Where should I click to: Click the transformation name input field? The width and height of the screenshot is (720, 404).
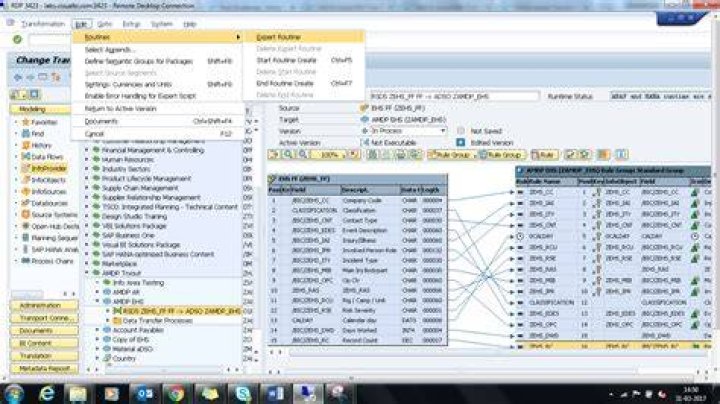[x=454, y=96]
